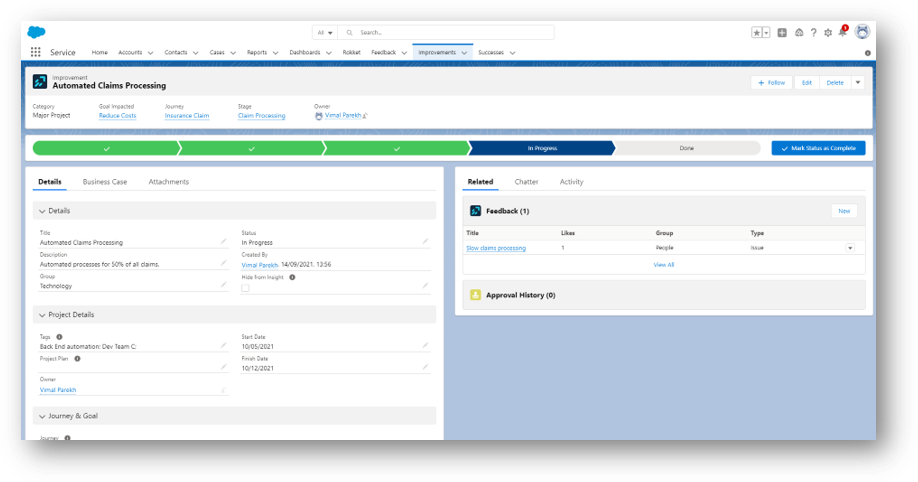The image size is (918, 482).
Task: Open the Setup gear icon
Action: point(828,33)
